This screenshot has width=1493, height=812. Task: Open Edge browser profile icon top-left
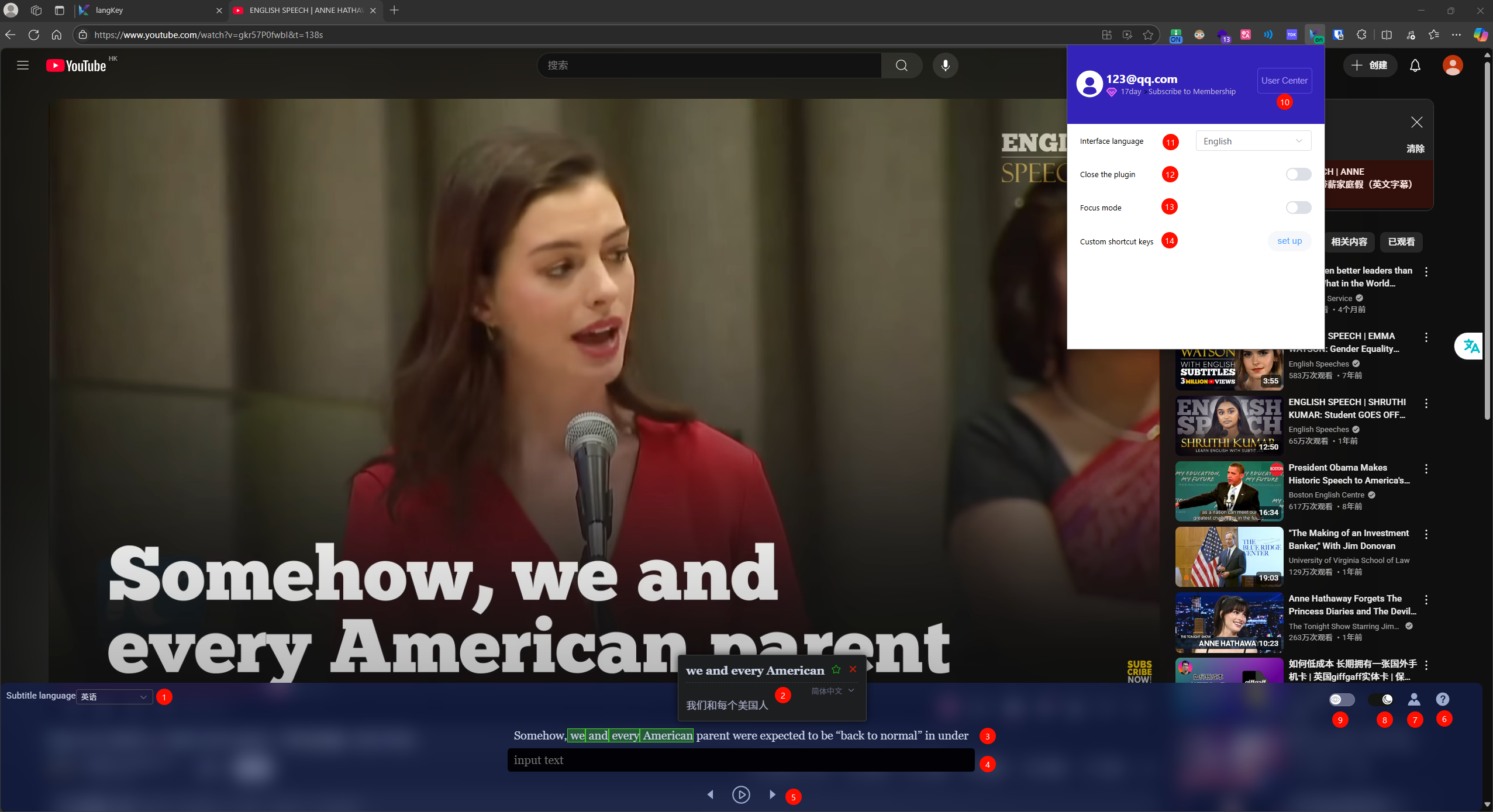pyautogui.click(x=11, y=11)
